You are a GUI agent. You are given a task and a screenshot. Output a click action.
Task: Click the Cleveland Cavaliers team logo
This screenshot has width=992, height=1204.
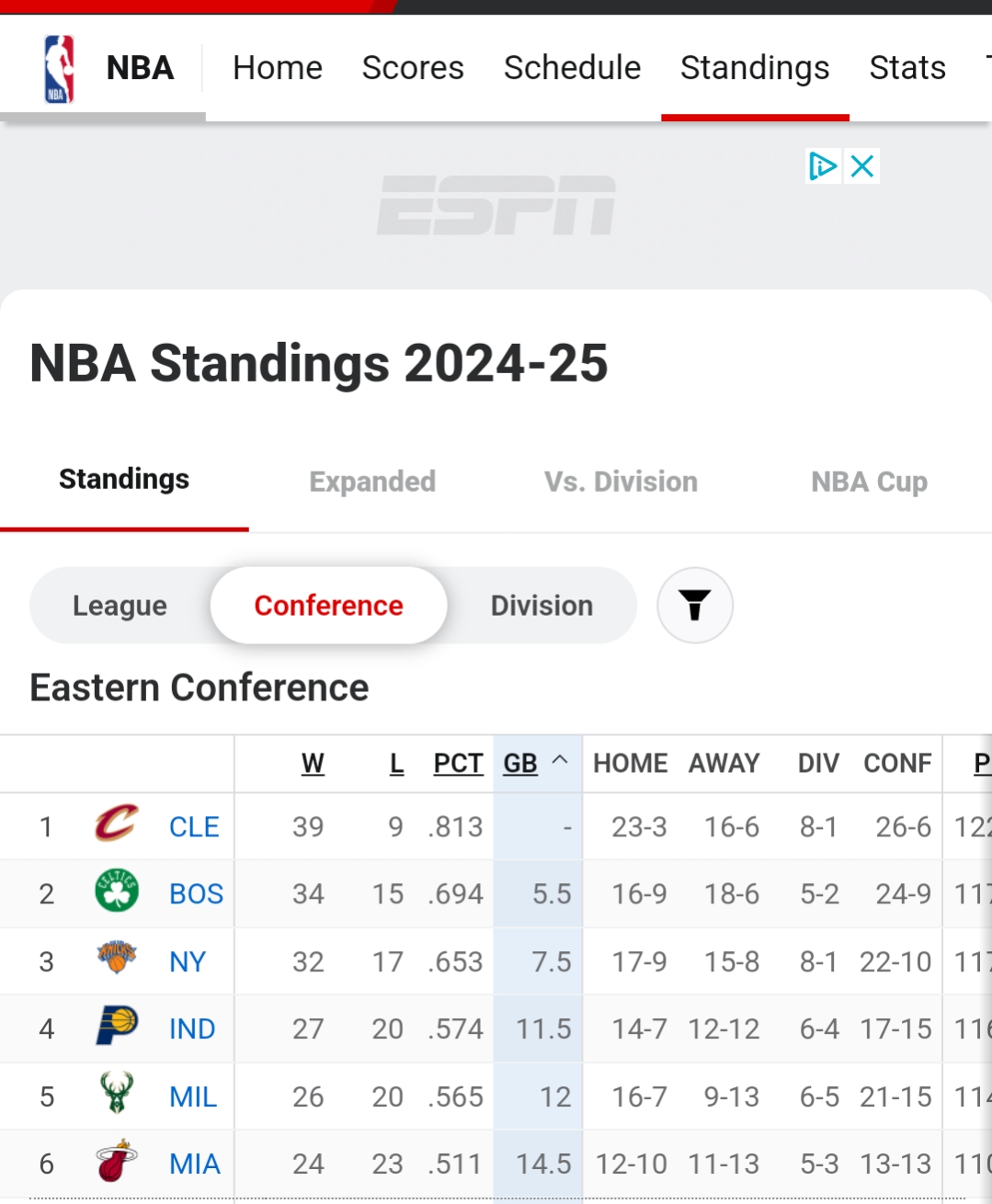point(117,823)
